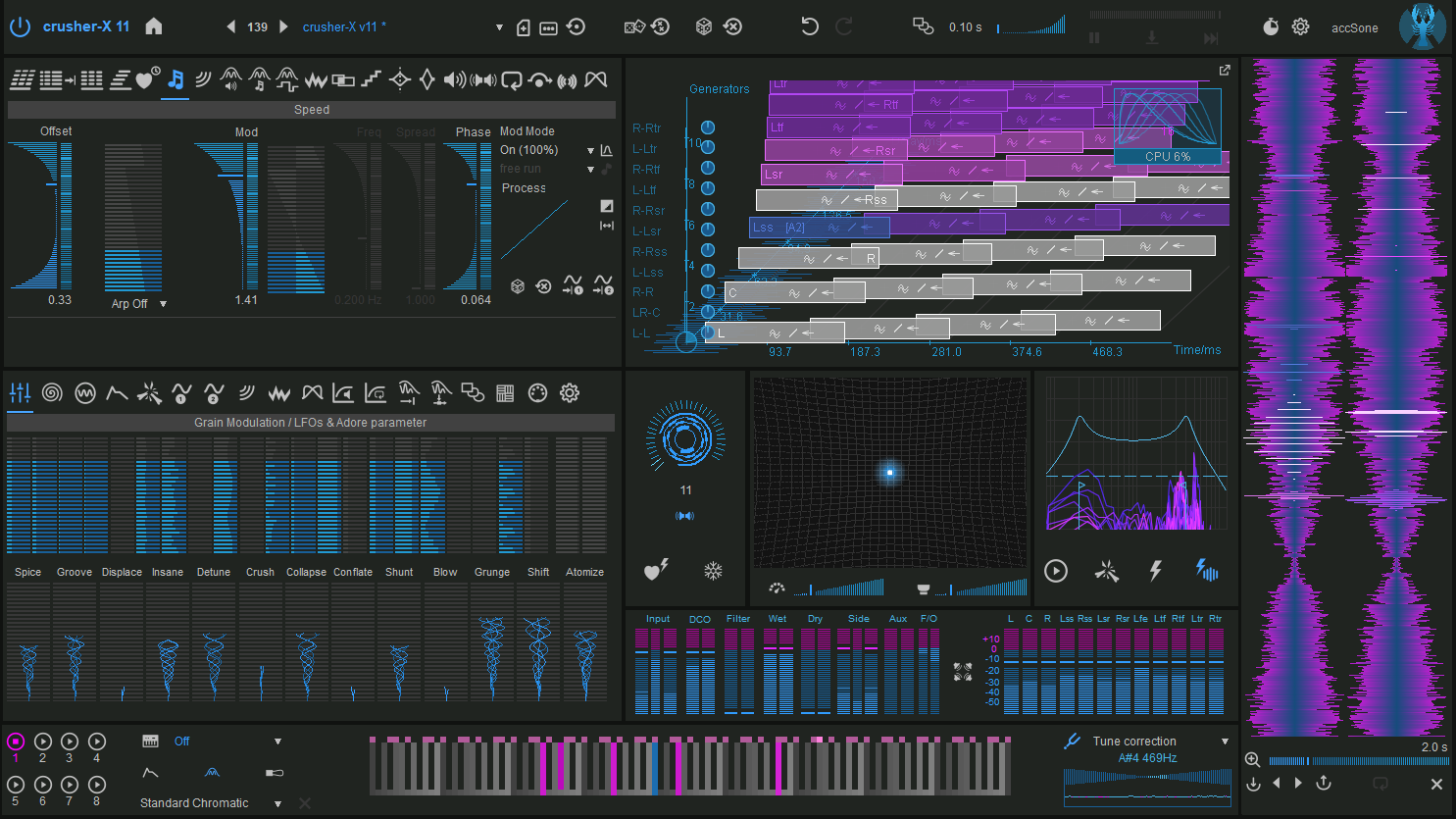Click the blue lightning spectrum icon
The height and width of the screenshot is (819, 1456).
(1206, 570)
